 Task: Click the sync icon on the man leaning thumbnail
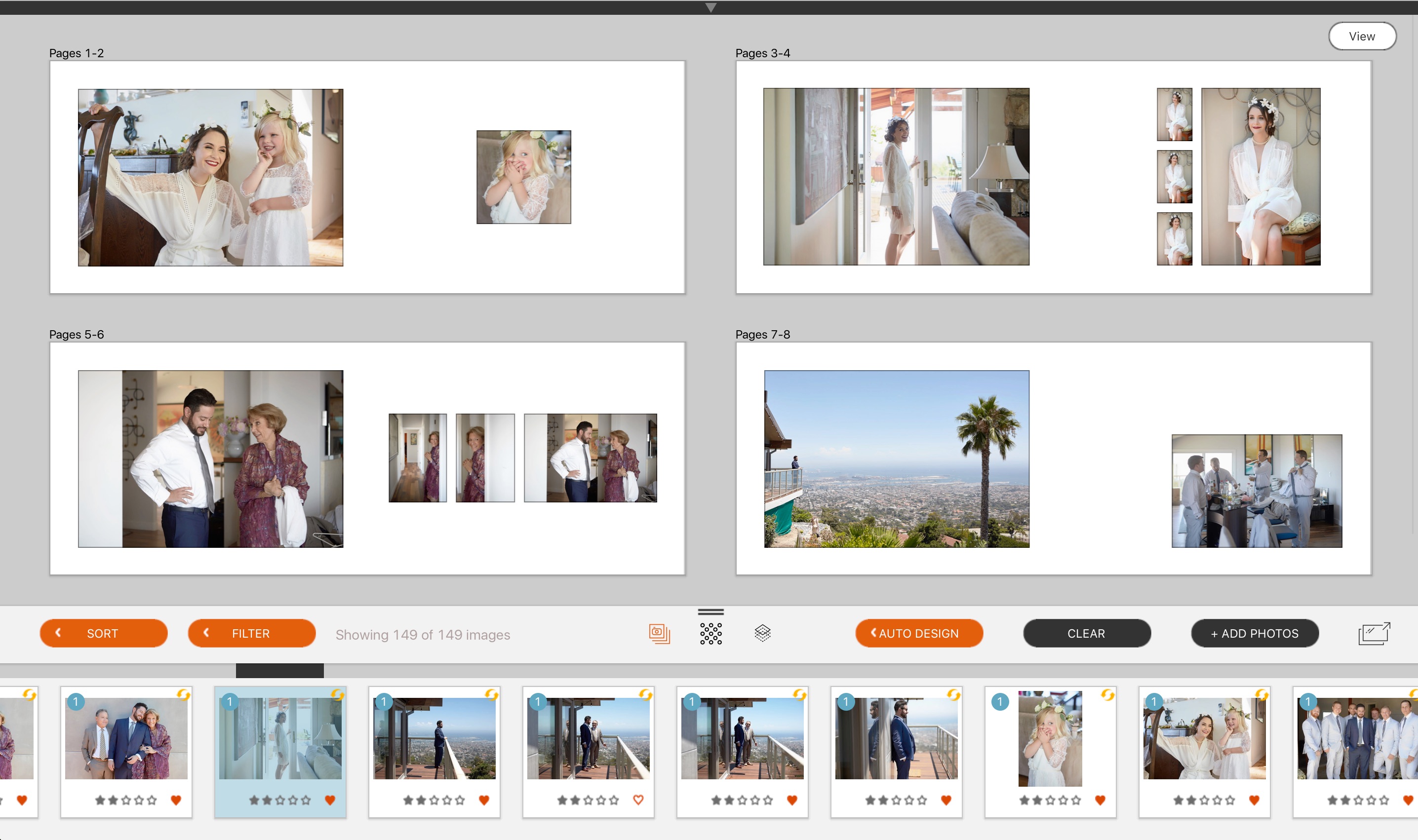tap(953, 694)
